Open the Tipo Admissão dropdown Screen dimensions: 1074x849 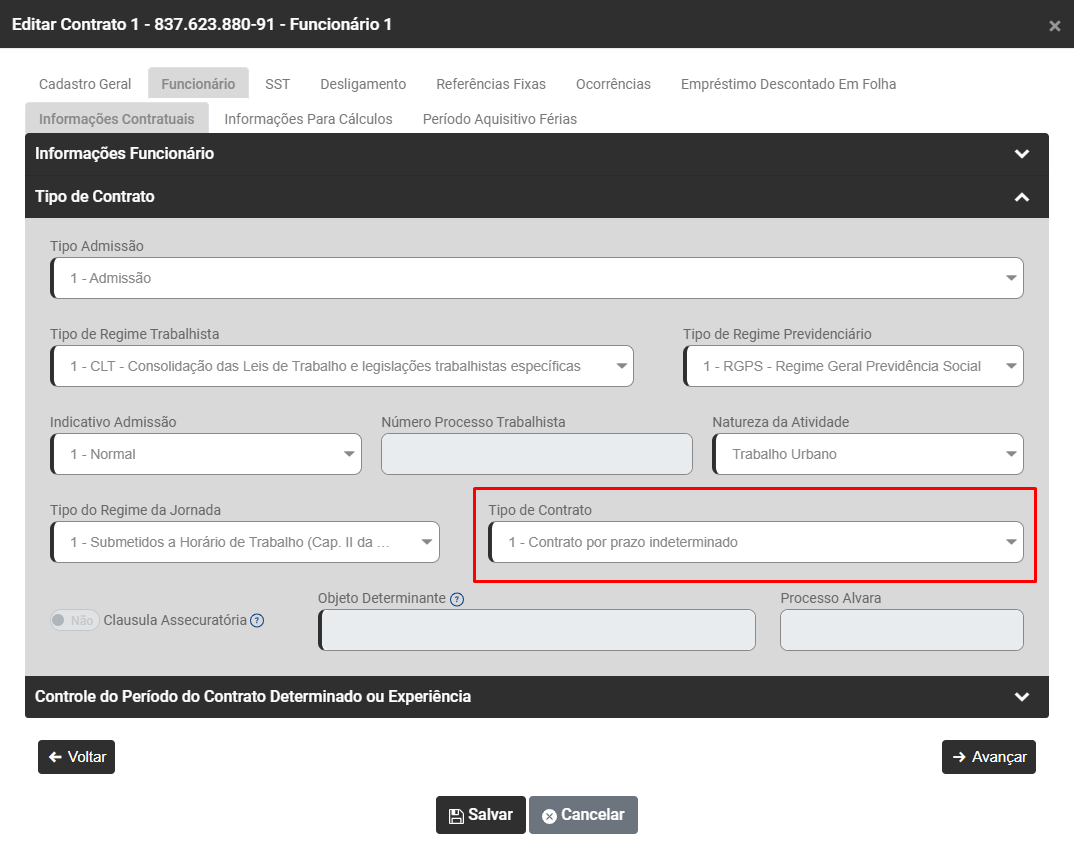[536, 278]
